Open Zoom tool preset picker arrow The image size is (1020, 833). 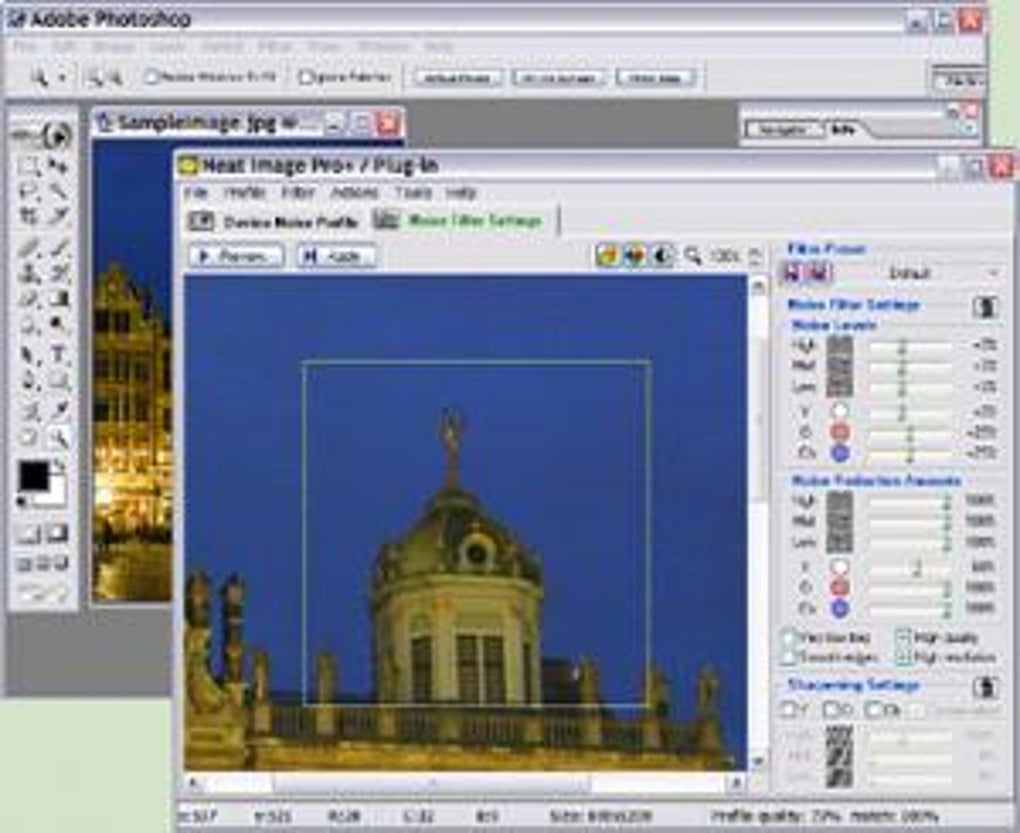point(62,78)
